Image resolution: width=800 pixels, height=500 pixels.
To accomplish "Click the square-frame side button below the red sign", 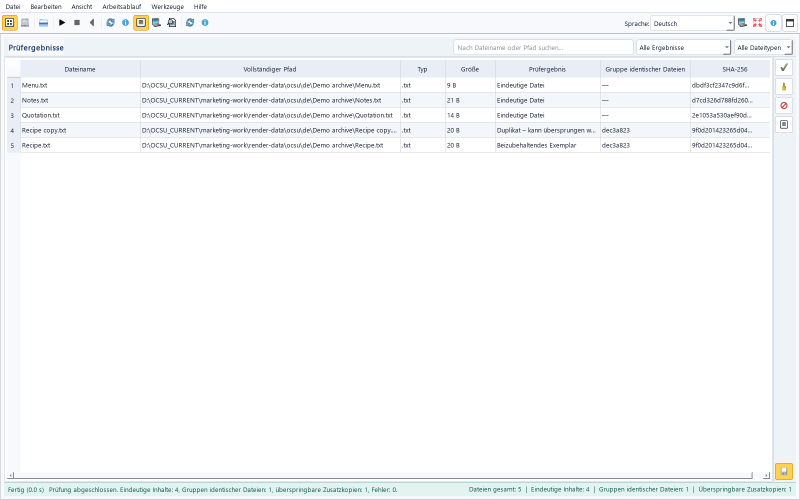I will pos(784,124).
